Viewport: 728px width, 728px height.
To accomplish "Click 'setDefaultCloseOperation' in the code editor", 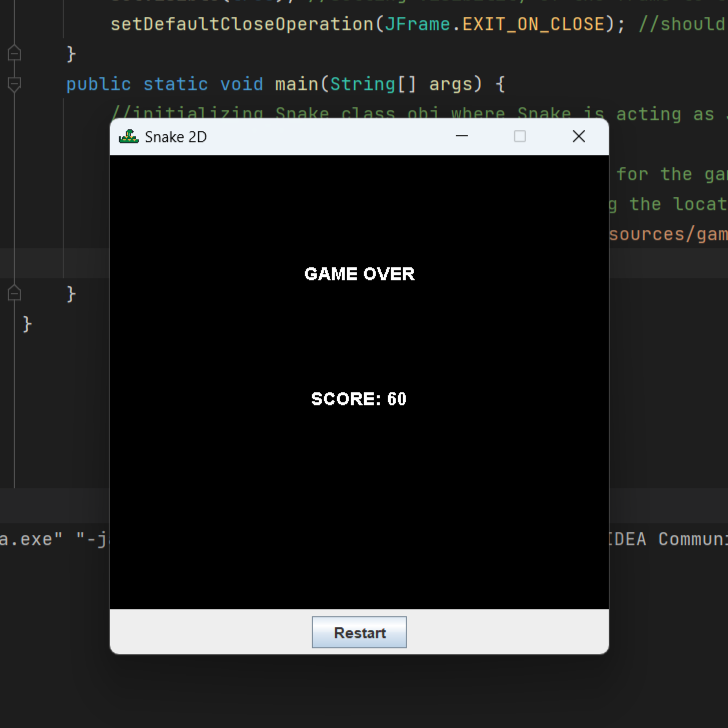I will (242, 24).
